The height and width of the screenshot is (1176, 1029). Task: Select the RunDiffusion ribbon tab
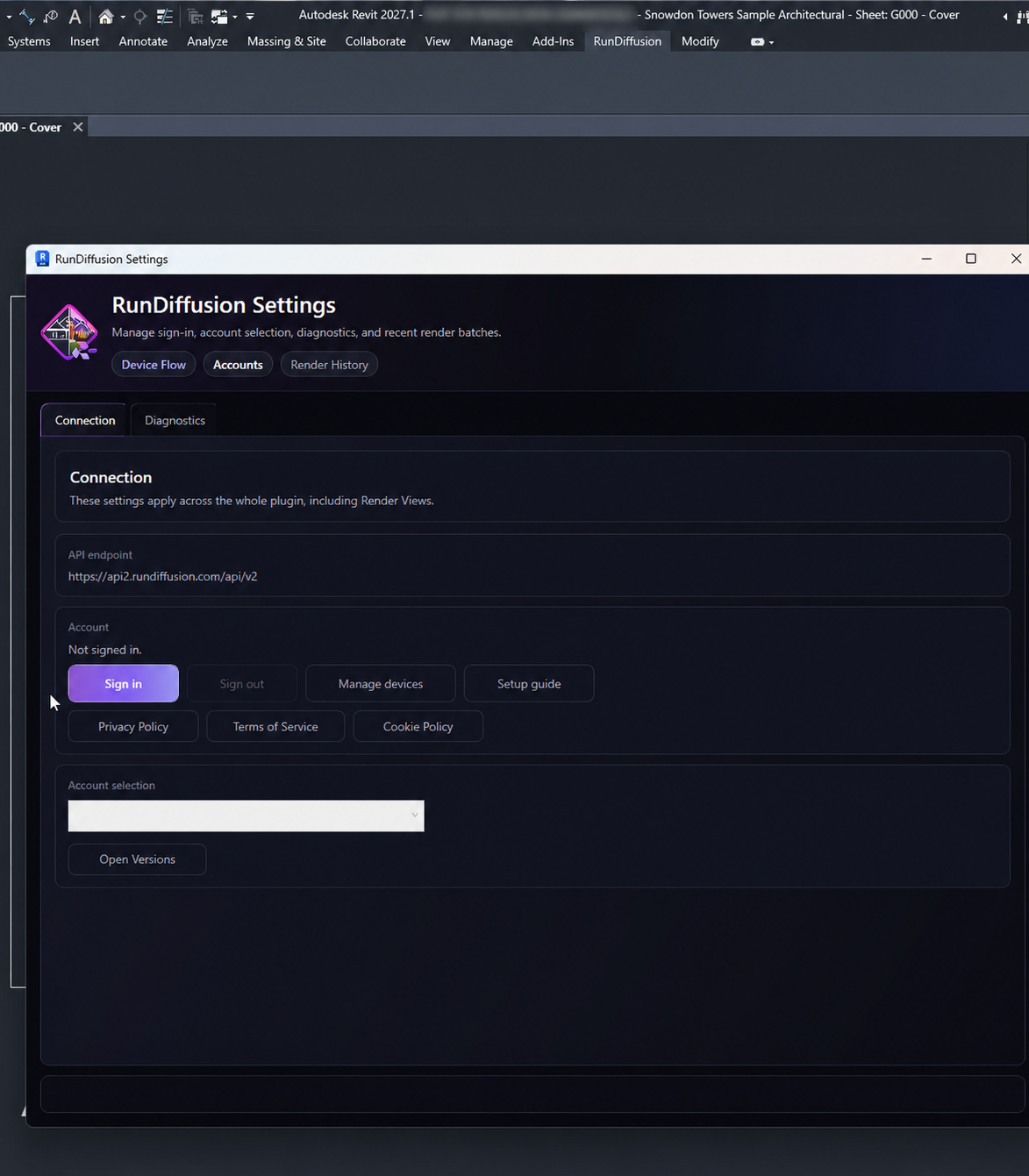click(x=627, y=41)
